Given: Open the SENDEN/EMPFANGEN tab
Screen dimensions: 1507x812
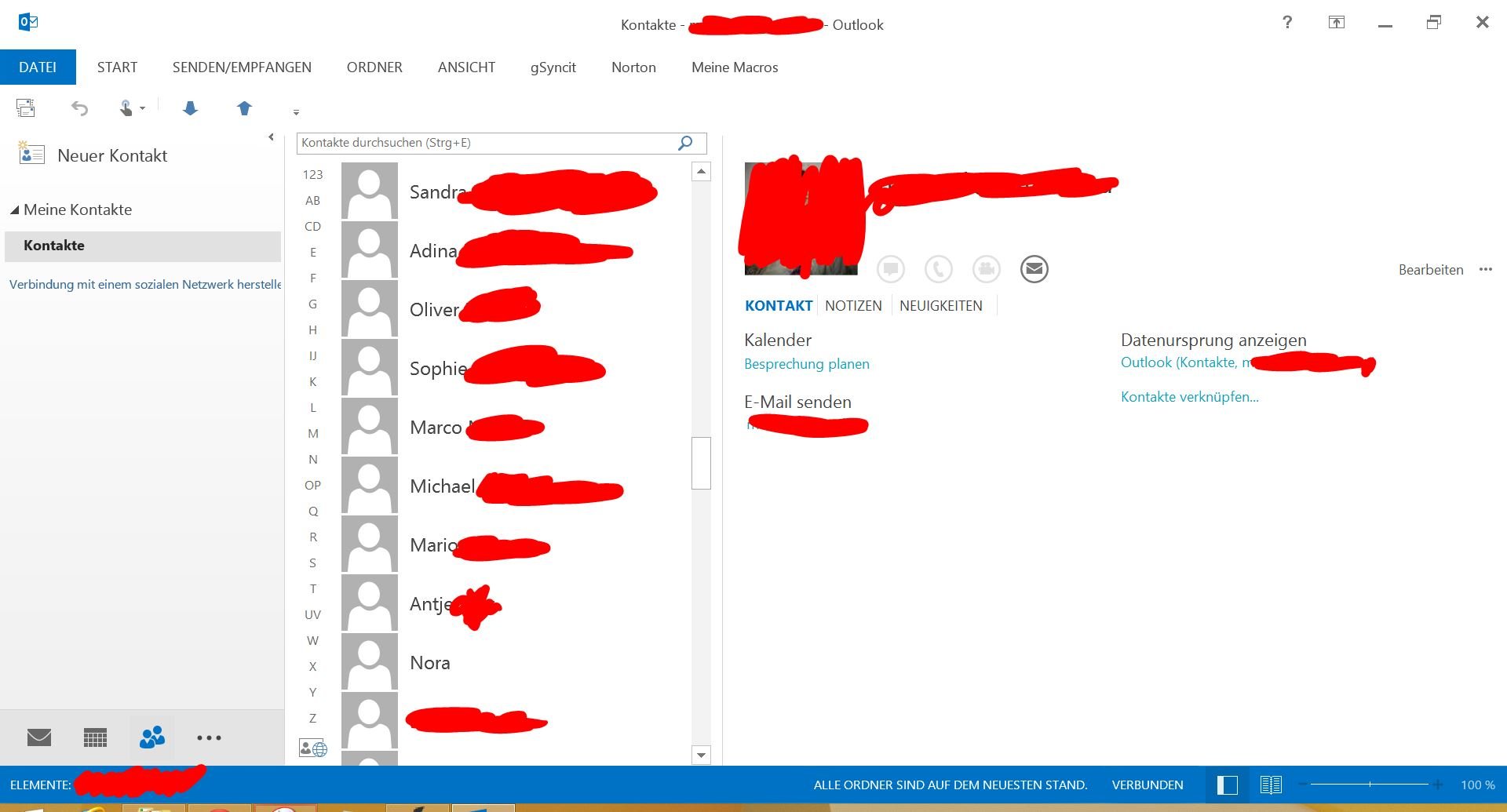Looking at the screenshot, I should pyautogui.click(x=242, y=67).
